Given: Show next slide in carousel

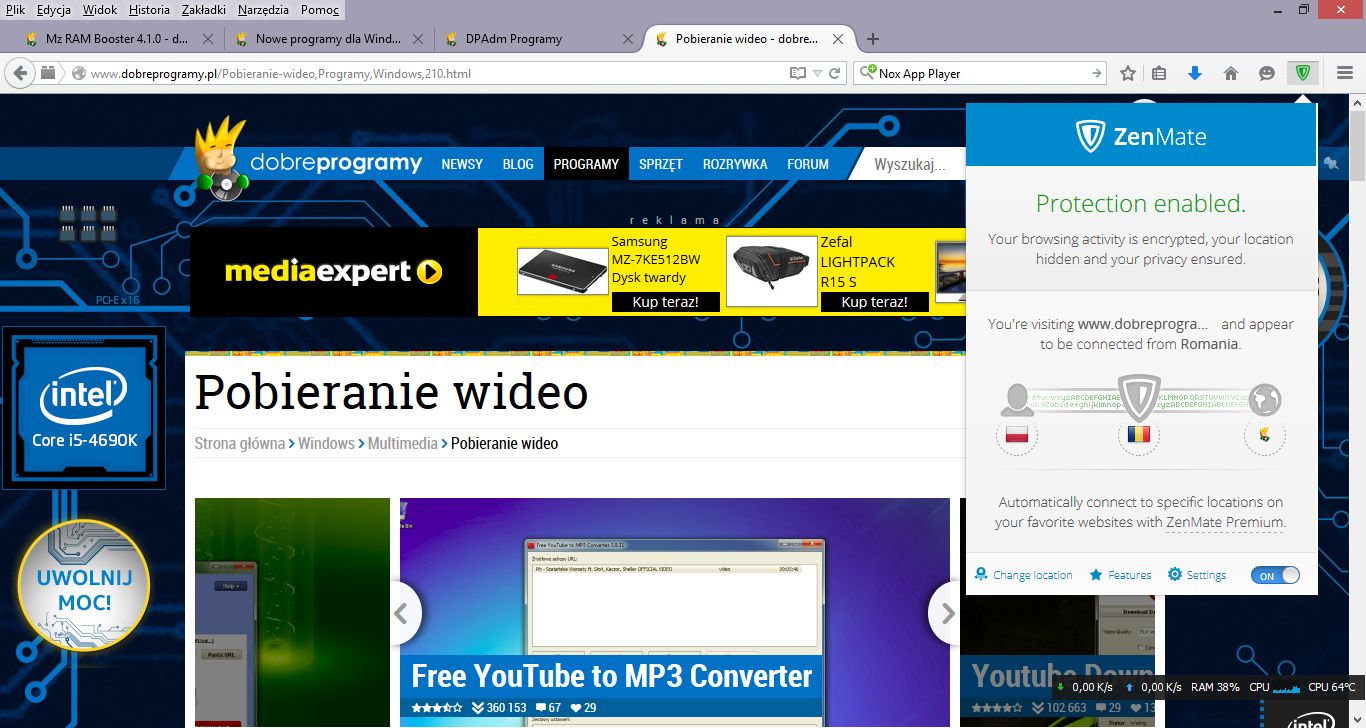Looking at the screenshot, I should (x=945, y=613).
